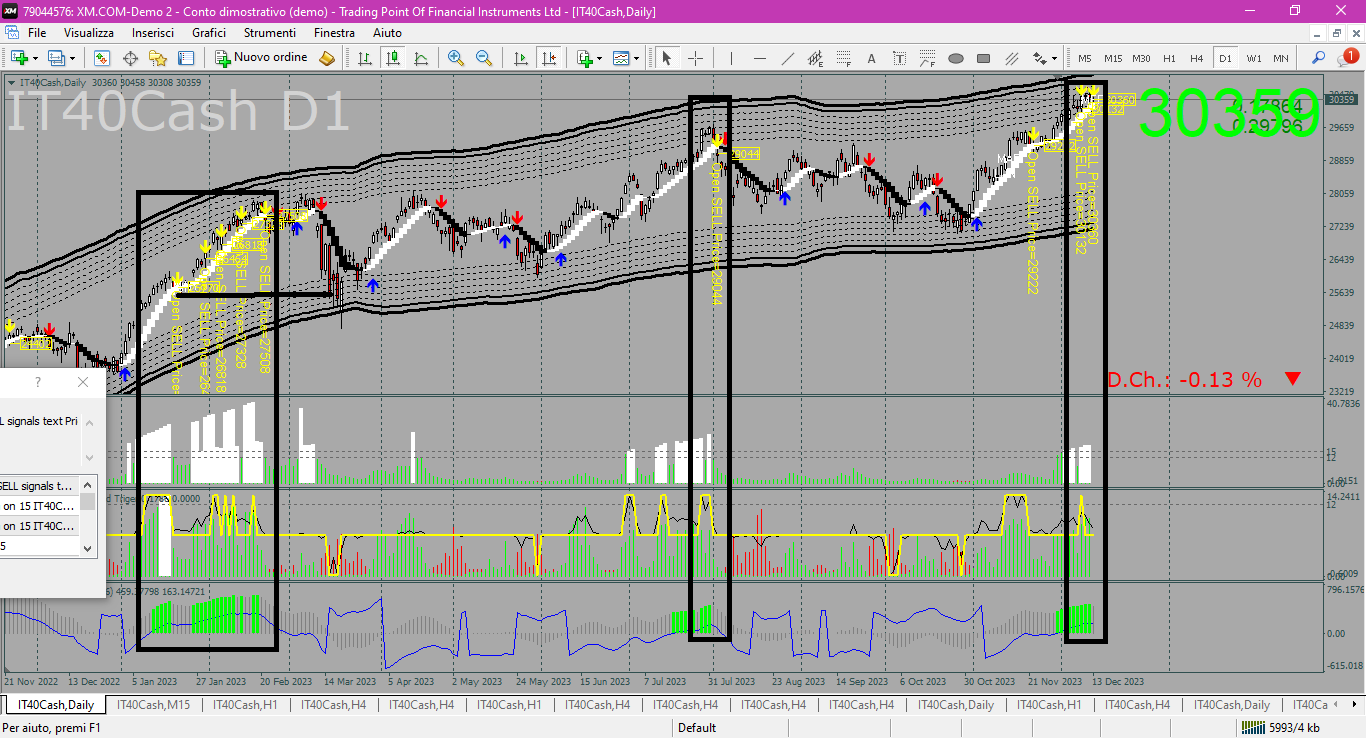
Task: Switch to H1 timeframe
Action: [x=1169, y=58]
